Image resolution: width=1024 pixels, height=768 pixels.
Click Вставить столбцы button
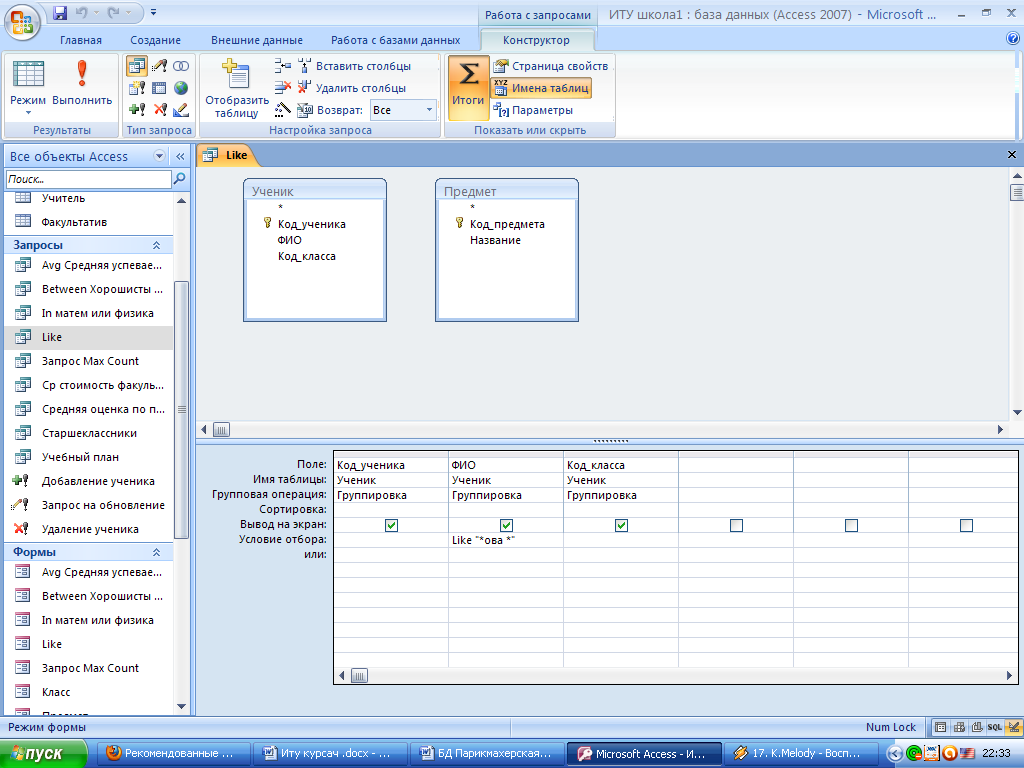tap(355, 66)
